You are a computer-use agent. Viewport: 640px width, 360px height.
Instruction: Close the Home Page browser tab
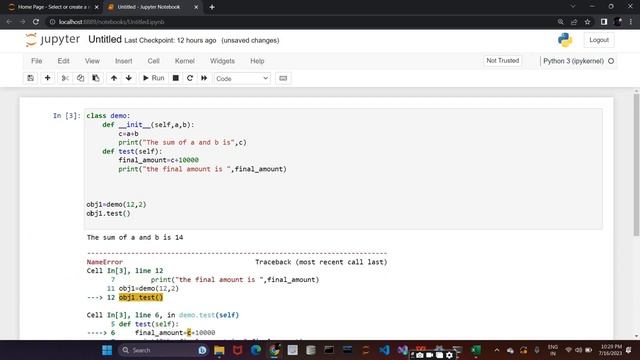97,7
